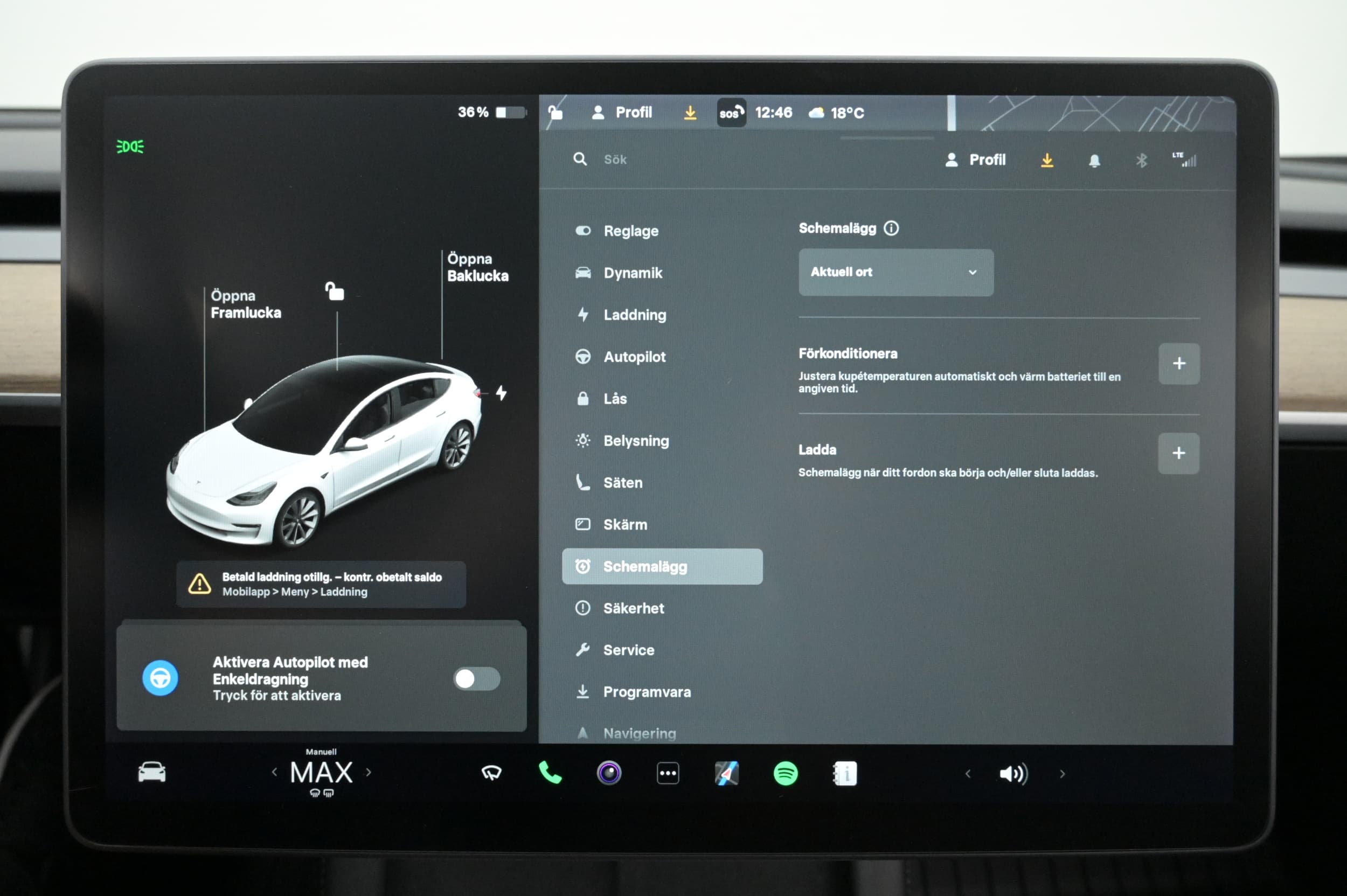1347x896 pixels.
Task: Open the Lås settings menu
Action: point(662,398)
